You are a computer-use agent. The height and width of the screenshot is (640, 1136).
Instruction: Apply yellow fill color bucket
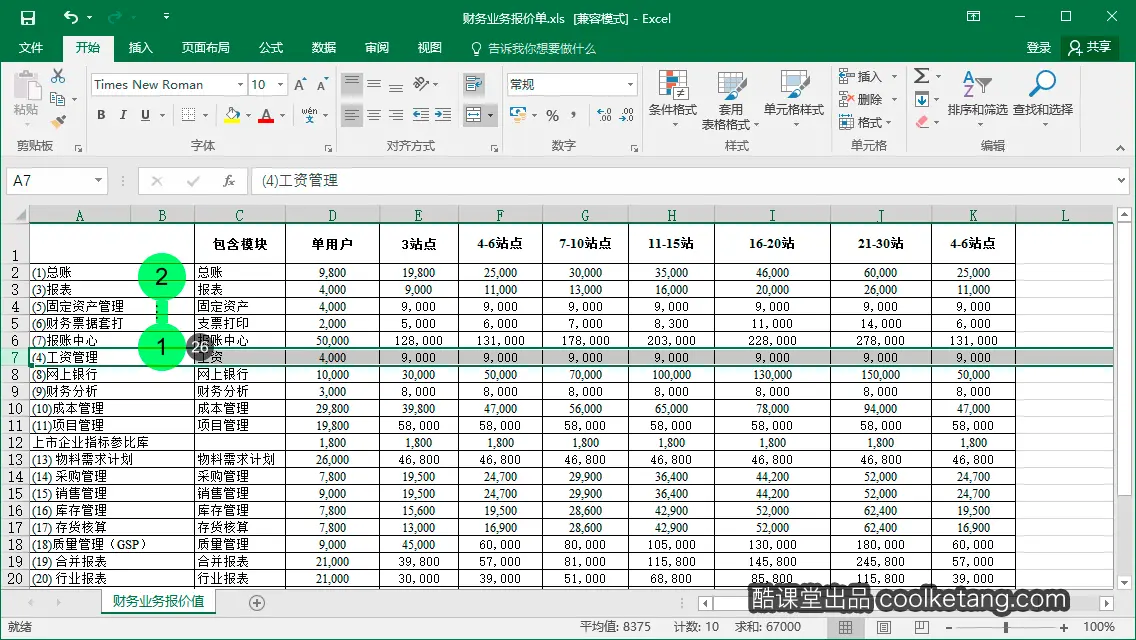(233, 115)
